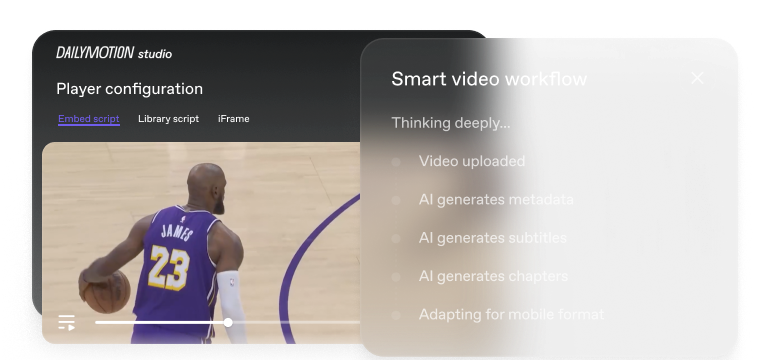Close the Smart video workflow panel

pos(697,78)
